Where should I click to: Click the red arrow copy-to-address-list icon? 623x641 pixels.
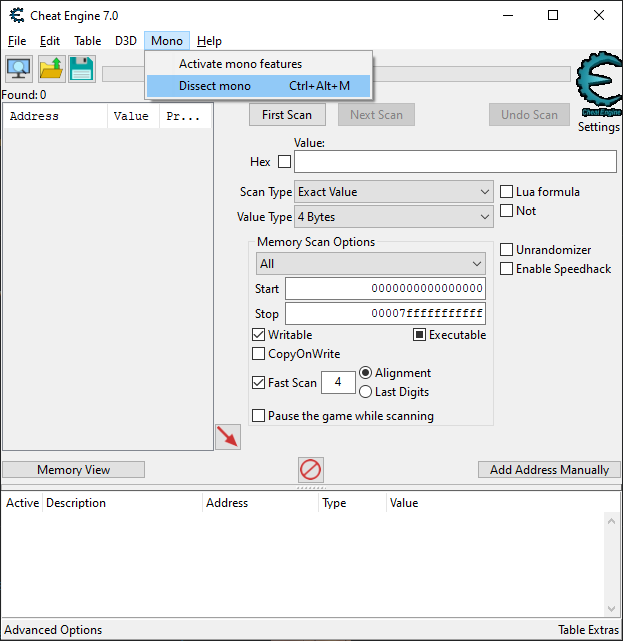(228, 437)
